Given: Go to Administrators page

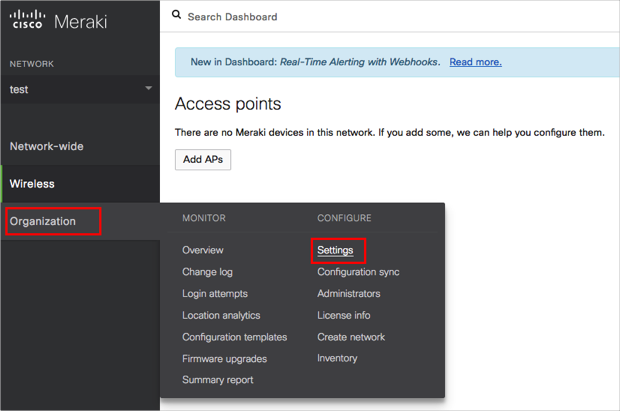Looking at the screenshot, I should pos(349,294).
